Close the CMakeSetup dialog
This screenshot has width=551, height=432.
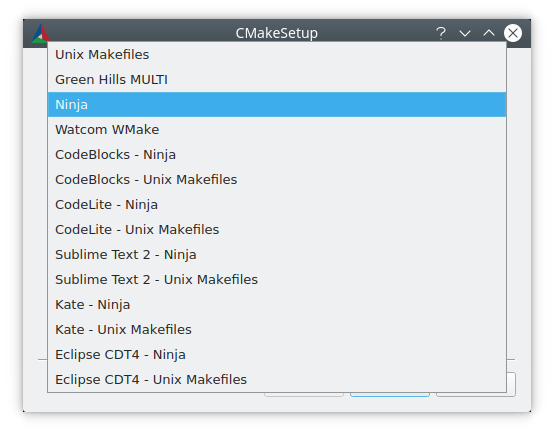coord(513,33)
